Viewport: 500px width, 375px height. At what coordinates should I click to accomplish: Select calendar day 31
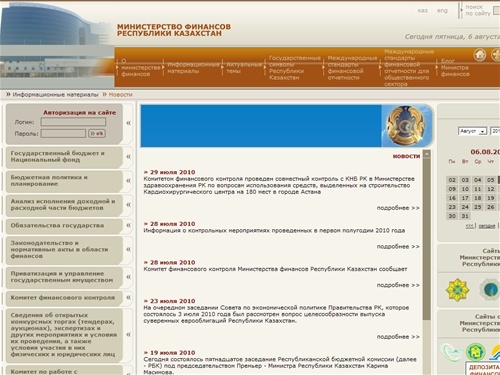tap(465, 216)
